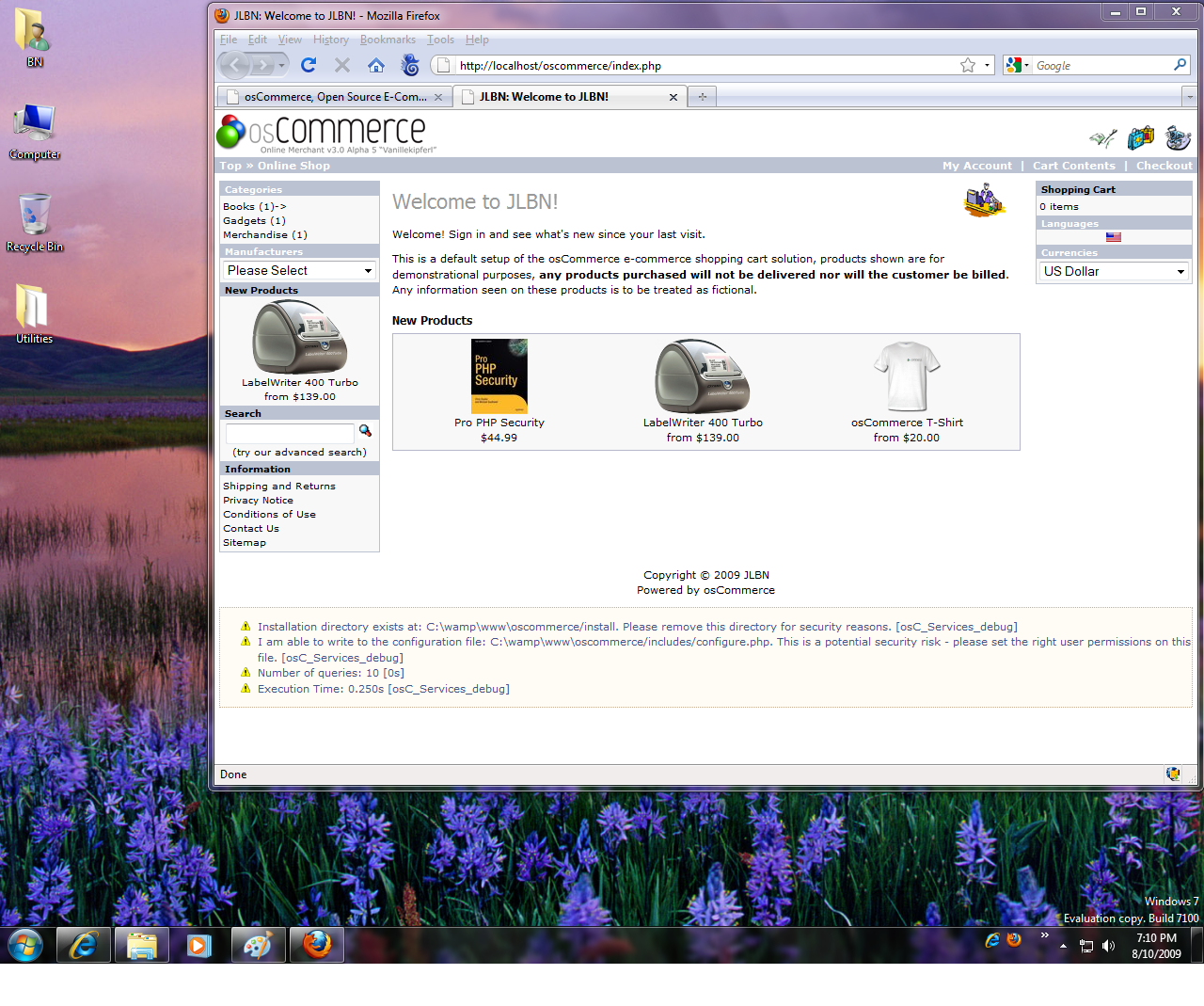Expand the Manufacturers 'Please Select' dropdown
The image size is (1204, 1006).
point(299,270)
